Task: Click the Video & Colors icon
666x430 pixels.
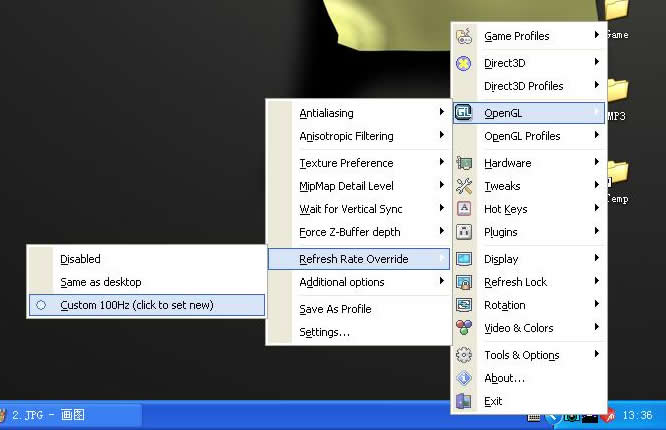Action: [464, 328]
